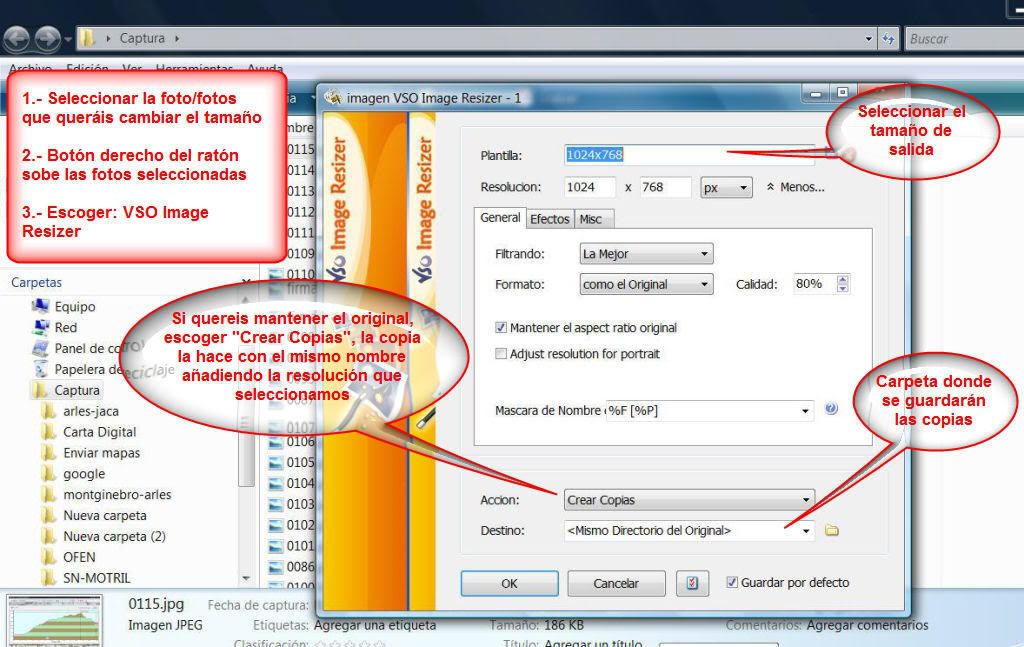Screen dimensions: 1024x647
Task: Click the Carpetas panel header
Action: point(37,283)
